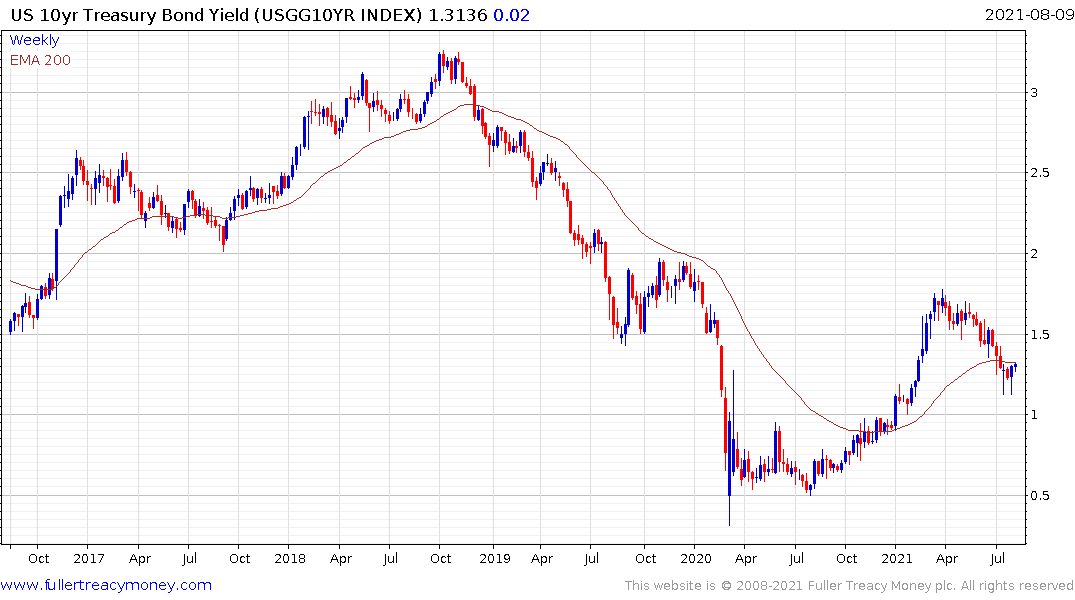Click the x-axis label 2018
Viewport: 1075px width, 600px height.
289,558
